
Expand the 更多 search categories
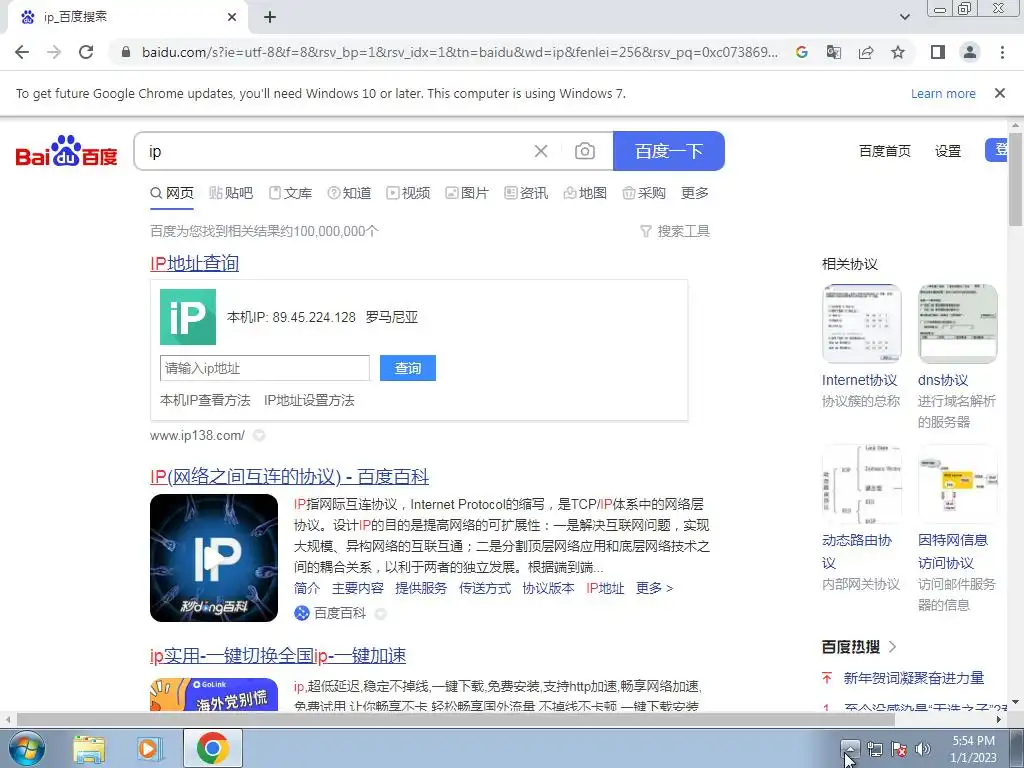[694, 193]
